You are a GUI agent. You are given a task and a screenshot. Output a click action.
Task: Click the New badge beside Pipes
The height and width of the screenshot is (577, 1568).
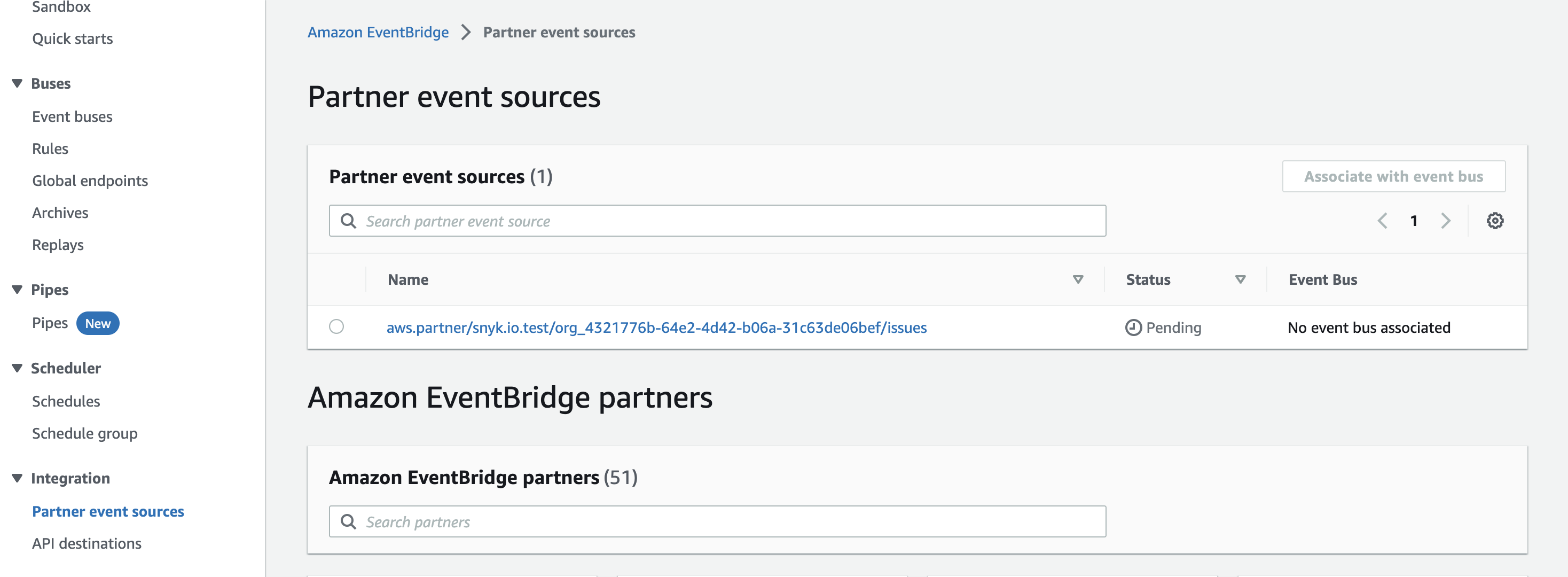pyautogui.click(x=98, y=323)
